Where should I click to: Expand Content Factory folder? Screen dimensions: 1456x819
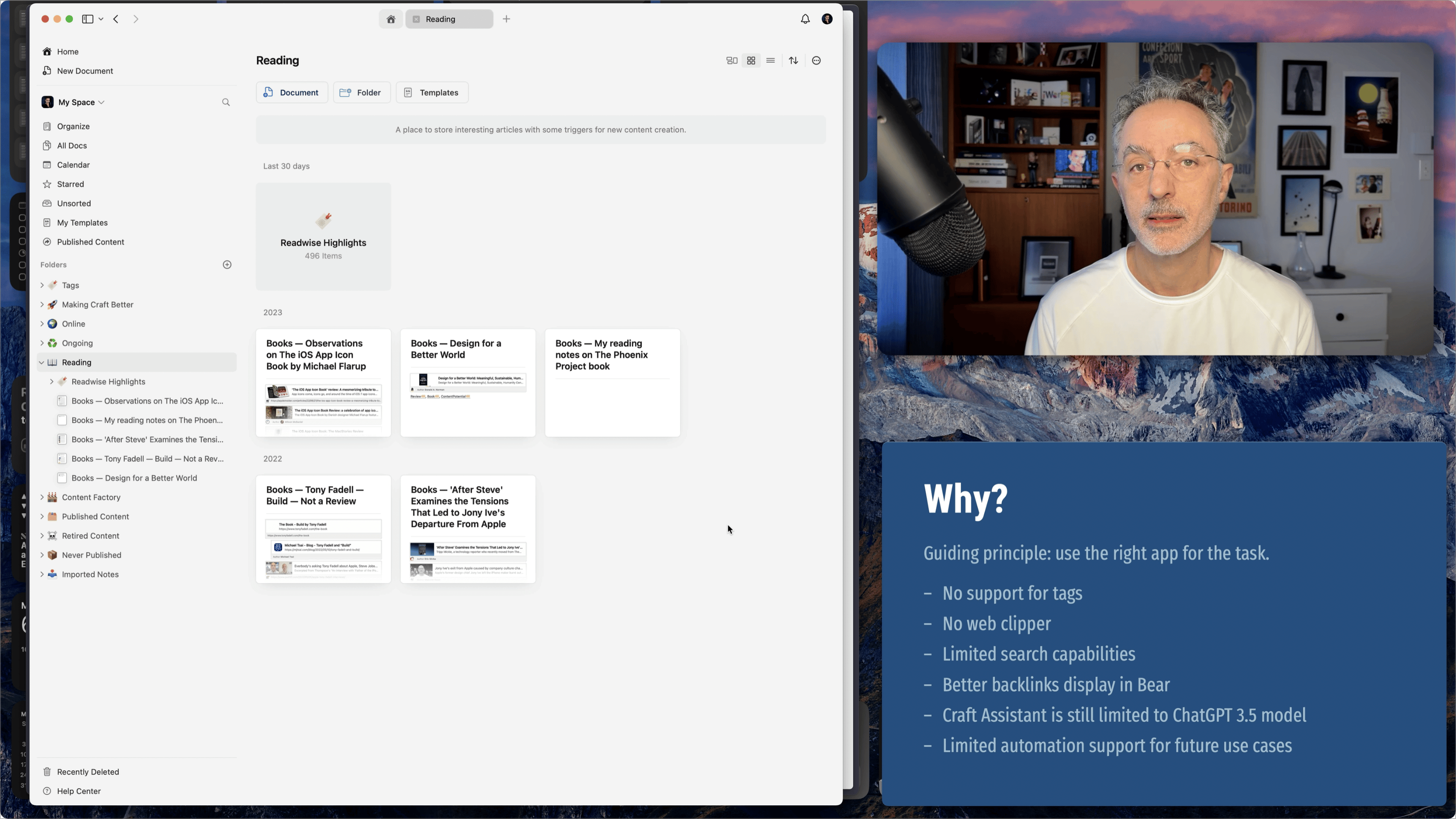pos(42,497)
